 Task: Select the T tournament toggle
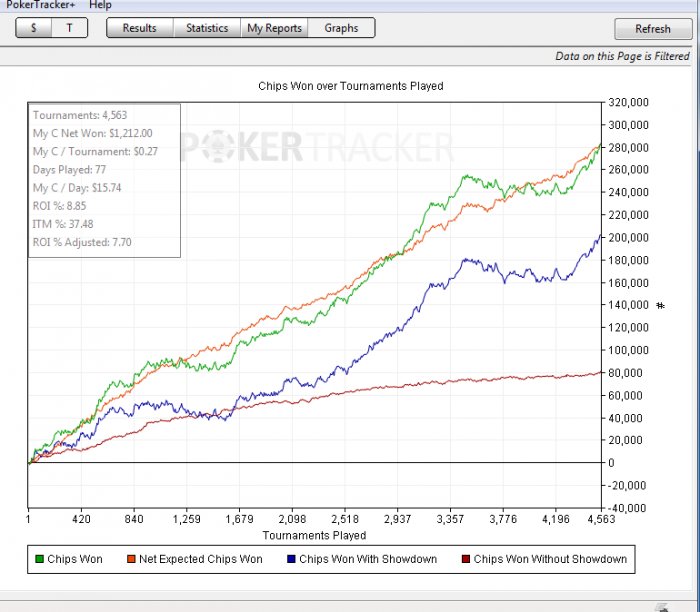point(70,28)
